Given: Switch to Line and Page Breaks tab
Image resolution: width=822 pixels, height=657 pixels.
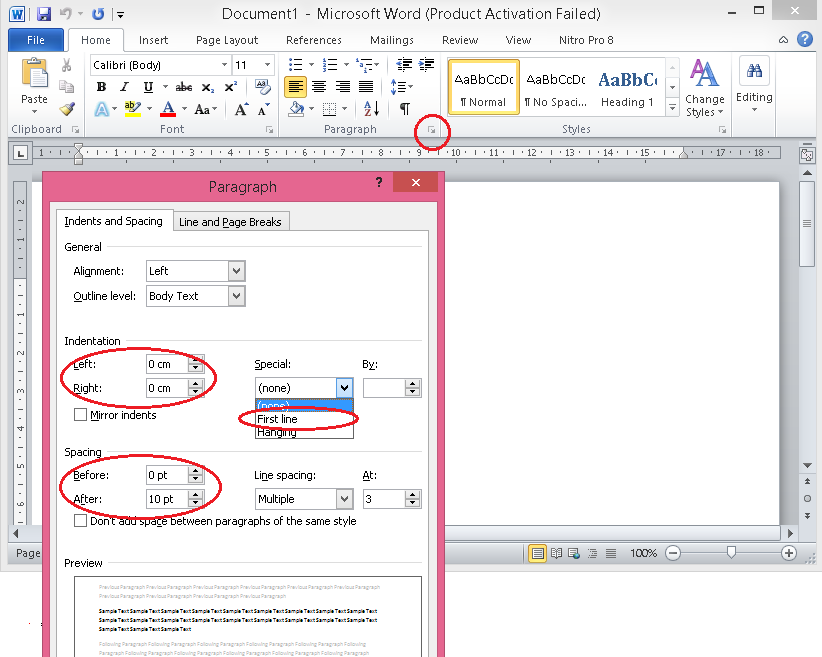Looking at the screenshot, I should [x=230, y=222].
